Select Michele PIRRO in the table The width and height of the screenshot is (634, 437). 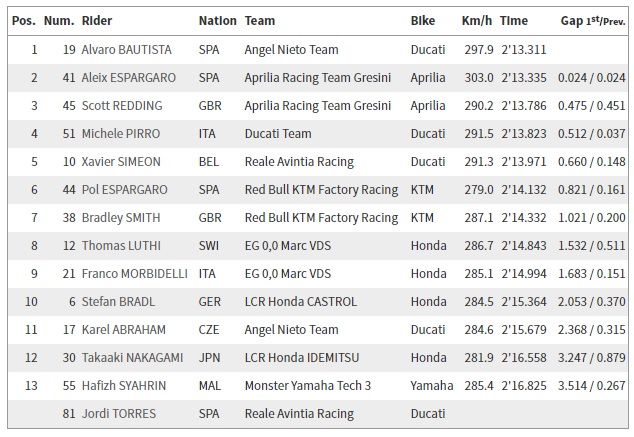tap(121, 133)
